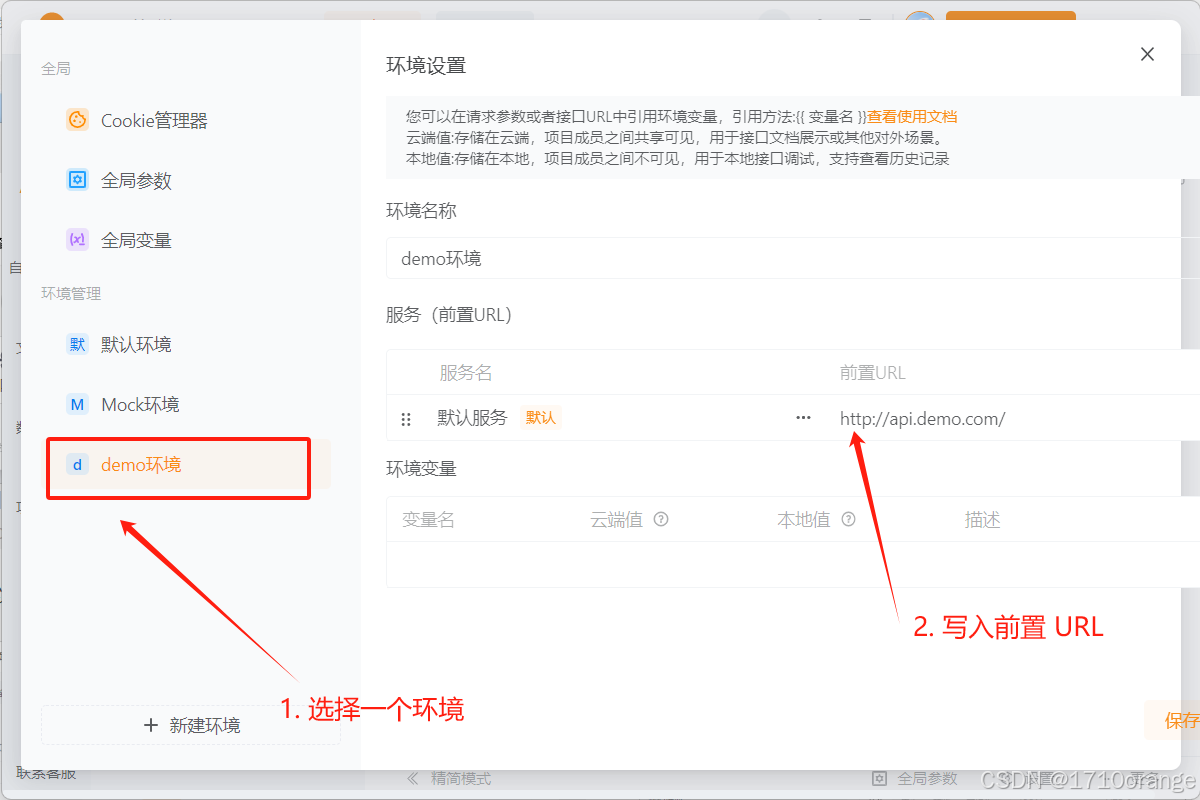Viewport: 1200px width, 800px height.
Task: Click the d icon beside demo环境
Action: point(77,464)
